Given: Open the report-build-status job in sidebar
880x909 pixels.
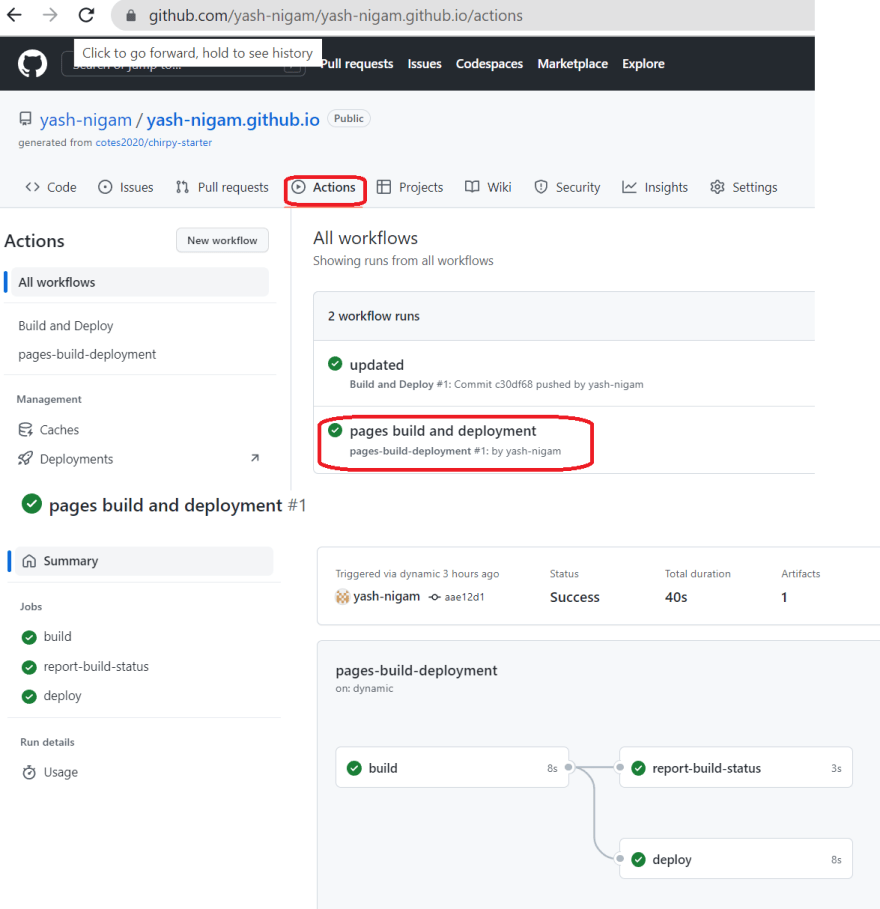Looking at the screenshot, I should [96, 667].
